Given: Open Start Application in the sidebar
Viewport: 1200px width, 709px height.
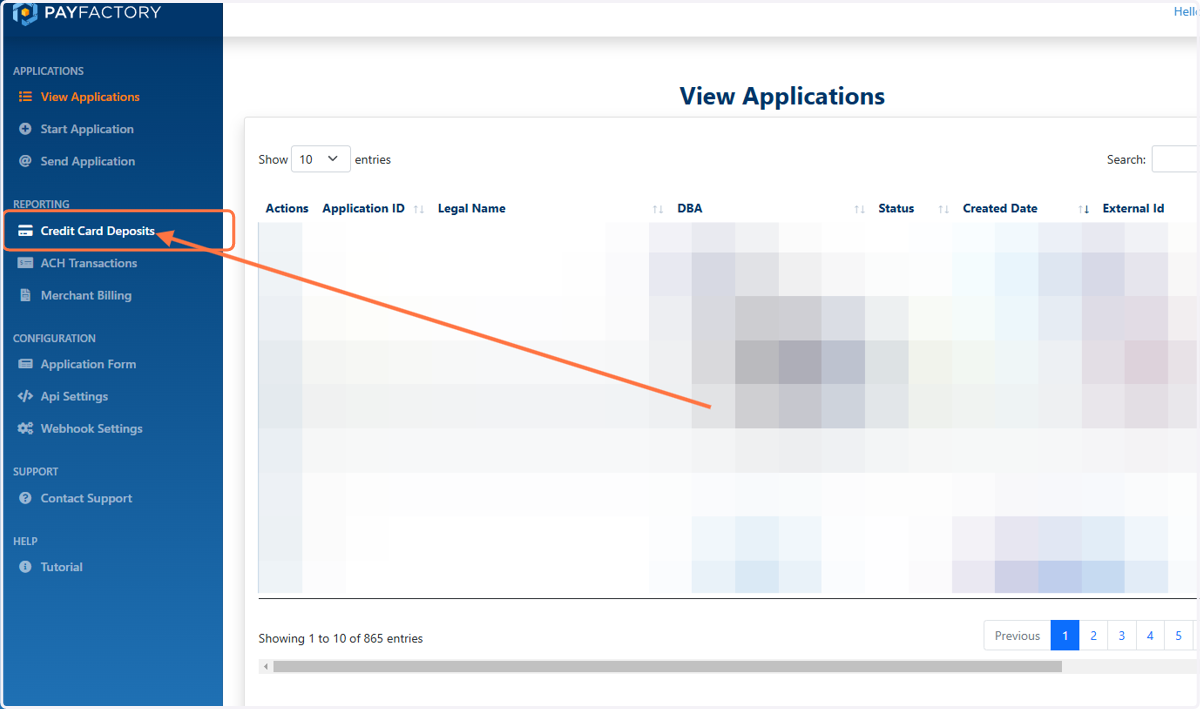Looking at the screenshot, I should click(87, 129).
